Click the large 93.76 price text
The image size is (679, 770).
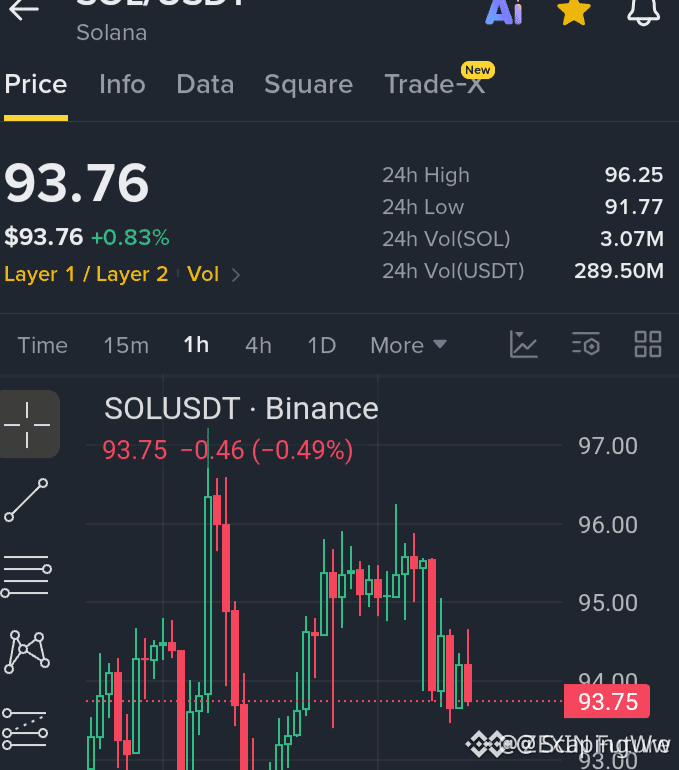(76, 183)
